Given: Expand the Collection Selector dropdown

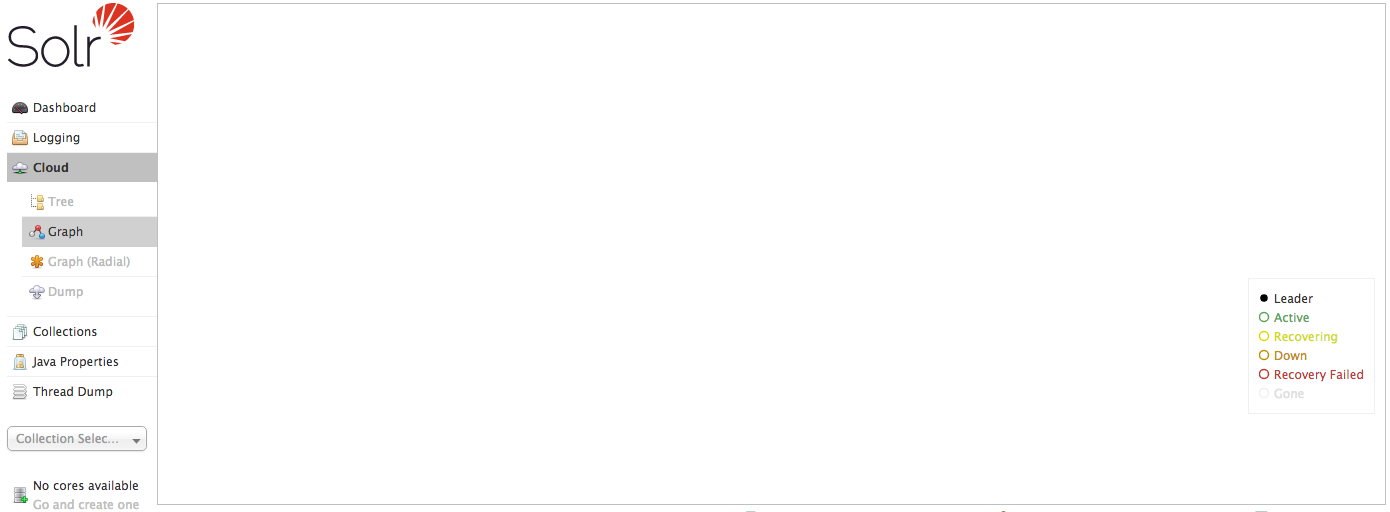Looking at the screenshot, I should coord(77,439).
